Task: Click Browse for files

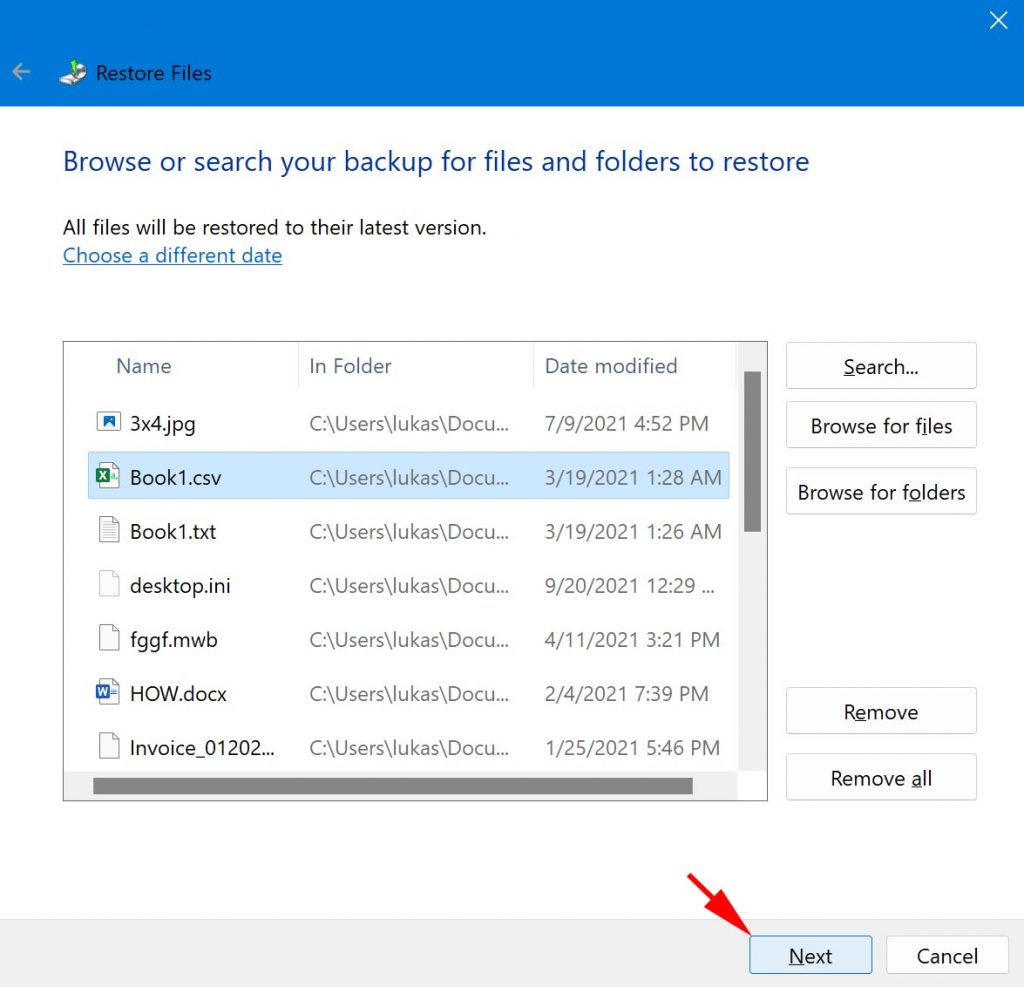Action: pyautogui.click(x=880, y=425)
